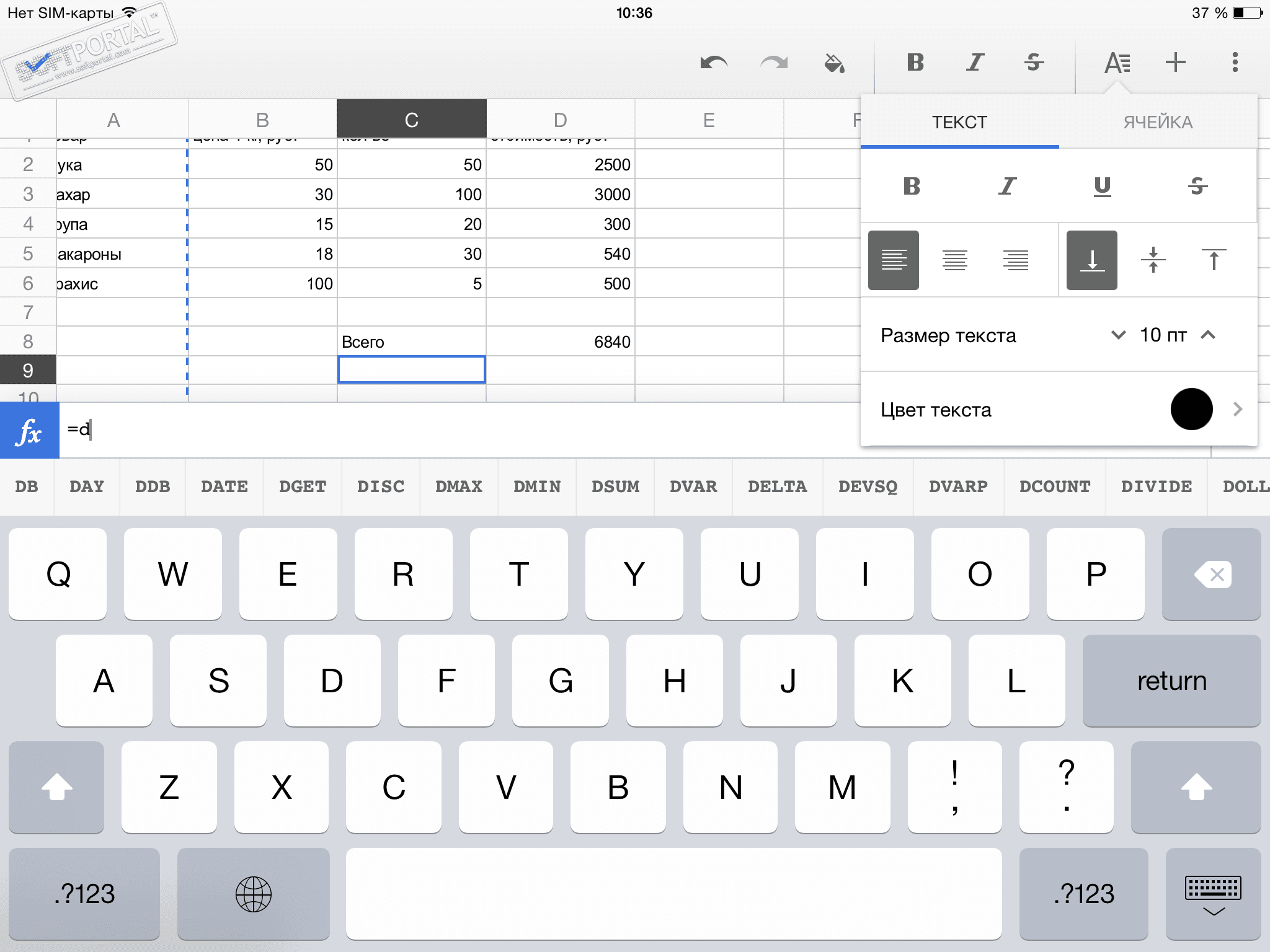Tap the plus insert icon

pyautogui.click(x=1175, y=63)
